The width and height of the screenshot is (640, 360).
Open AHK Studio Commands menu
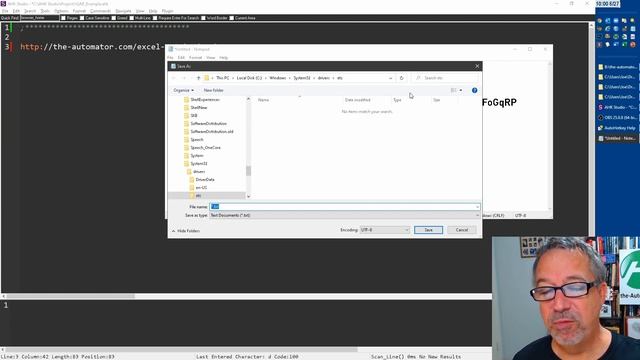100,11
